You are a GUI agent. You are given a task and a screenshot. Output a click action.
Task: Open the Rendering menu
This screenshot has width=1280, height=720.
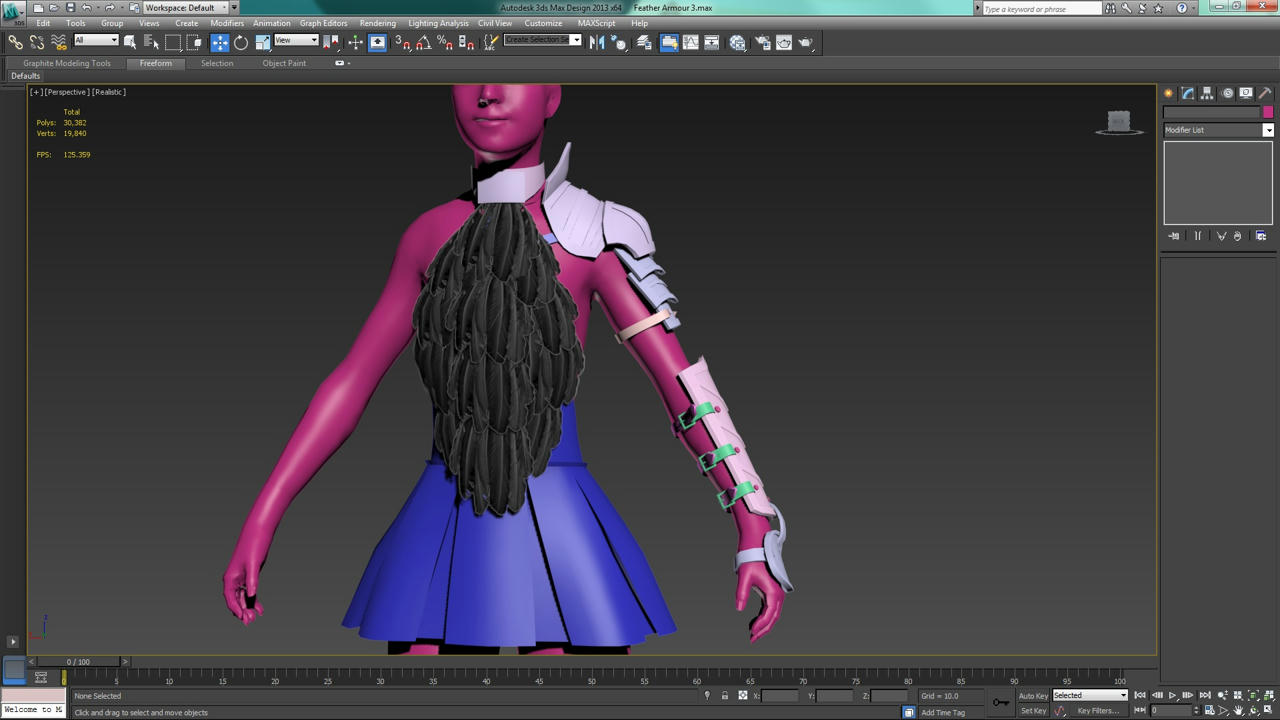point(377,23)
